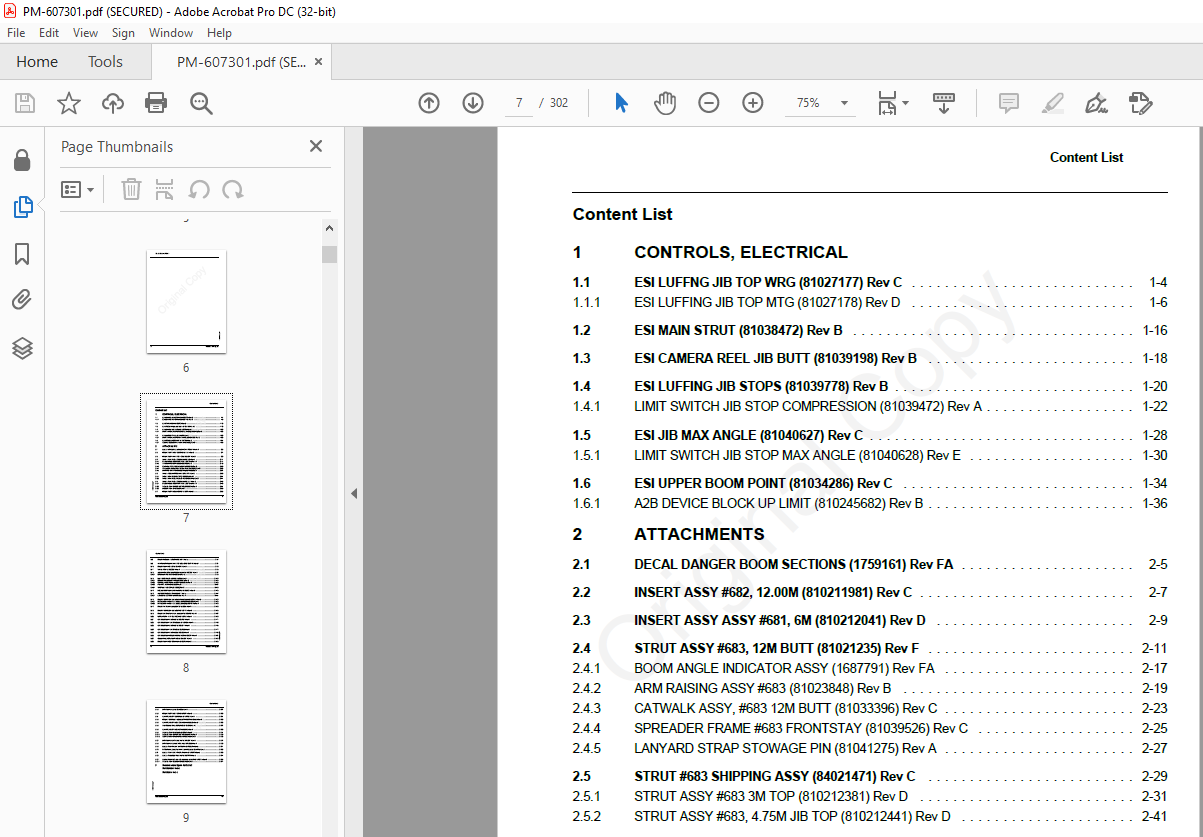Go to the next page with the down arrow
1203x837 pixels.
473,103
